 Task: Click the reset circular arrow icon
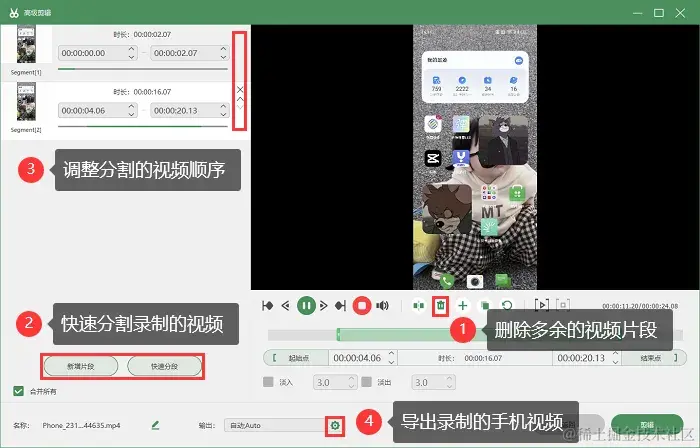click(507, 306)
